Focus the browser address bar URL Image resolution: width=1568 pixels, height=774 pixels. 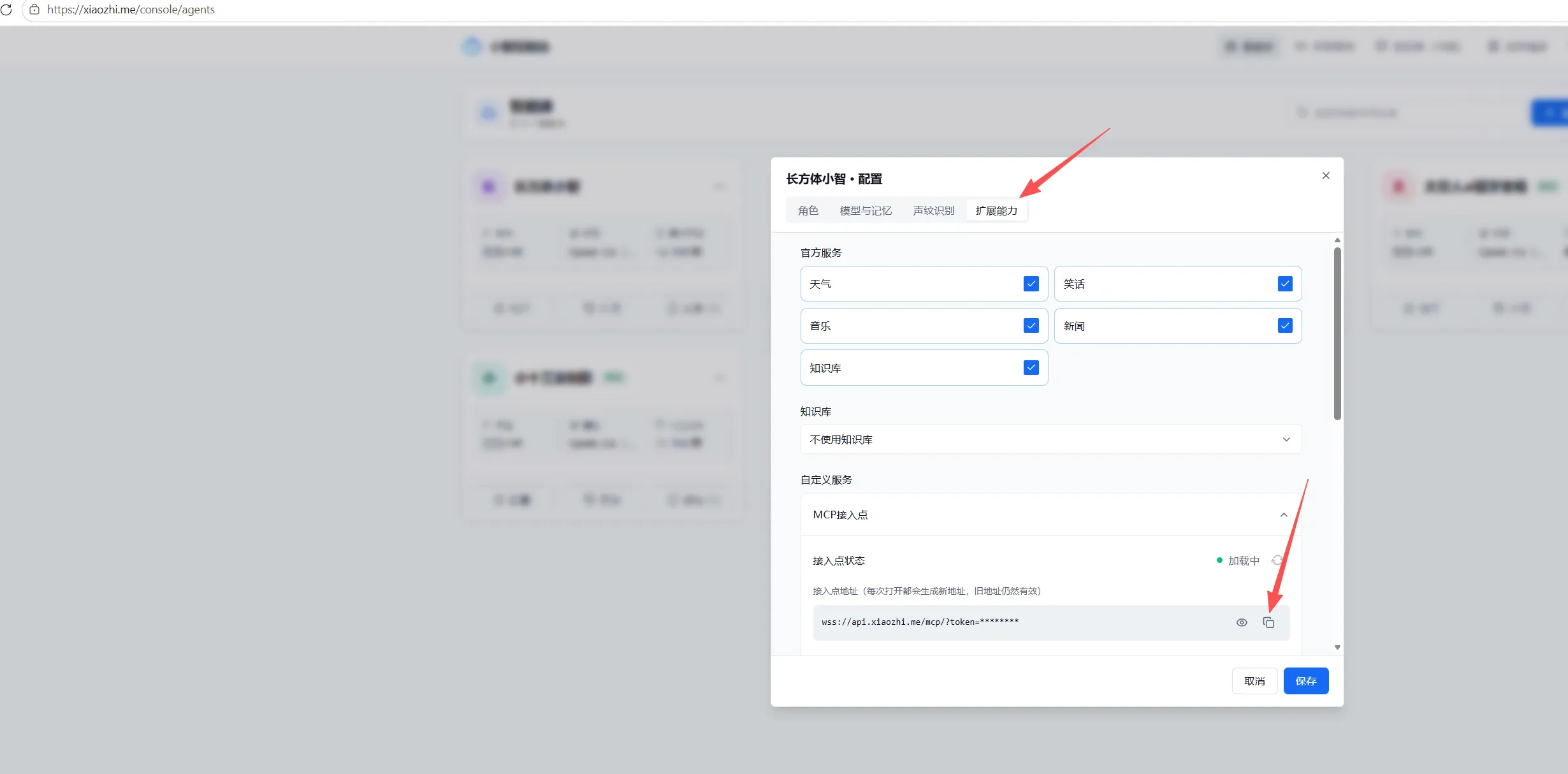(131, 10)
